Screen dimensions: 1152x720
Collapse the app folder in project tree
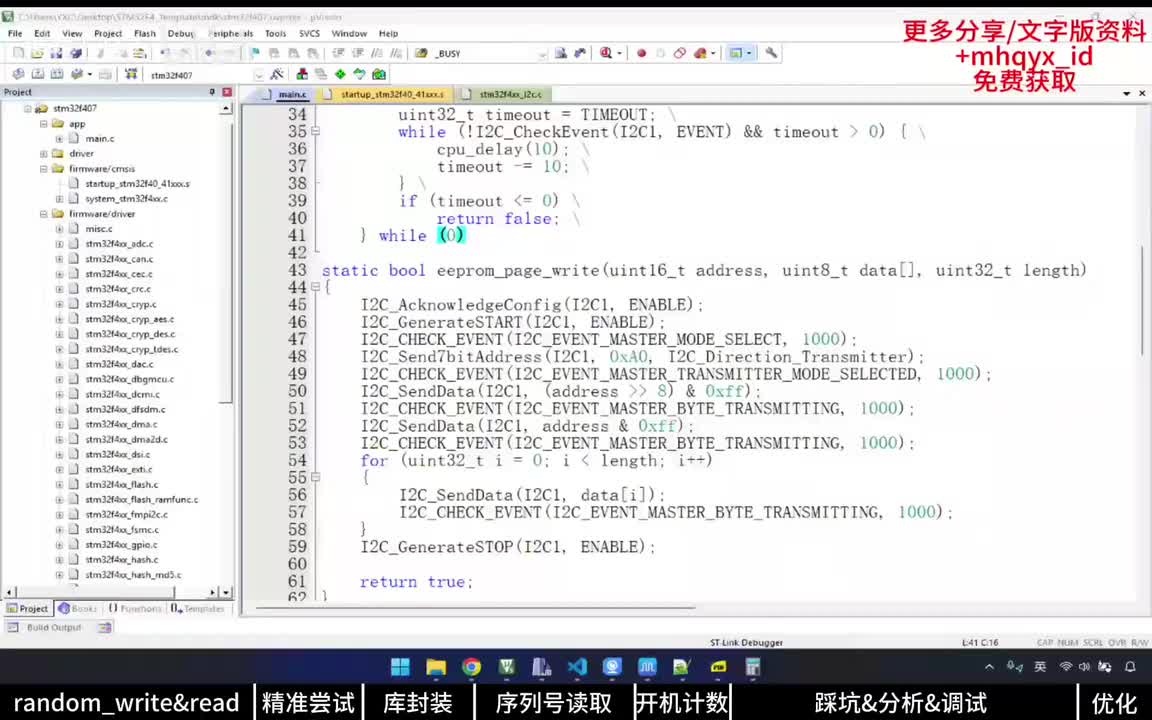pos(44,123)
